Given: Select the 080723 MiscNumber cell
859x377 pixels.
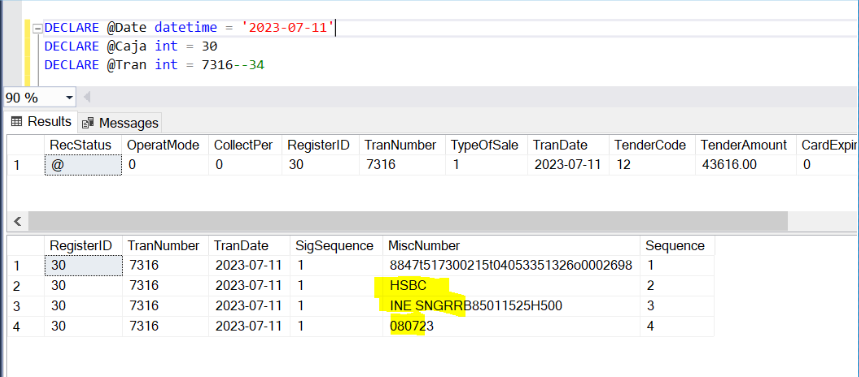Looking at the screenshot, I should pyautogui.click(x=511, y=326).
